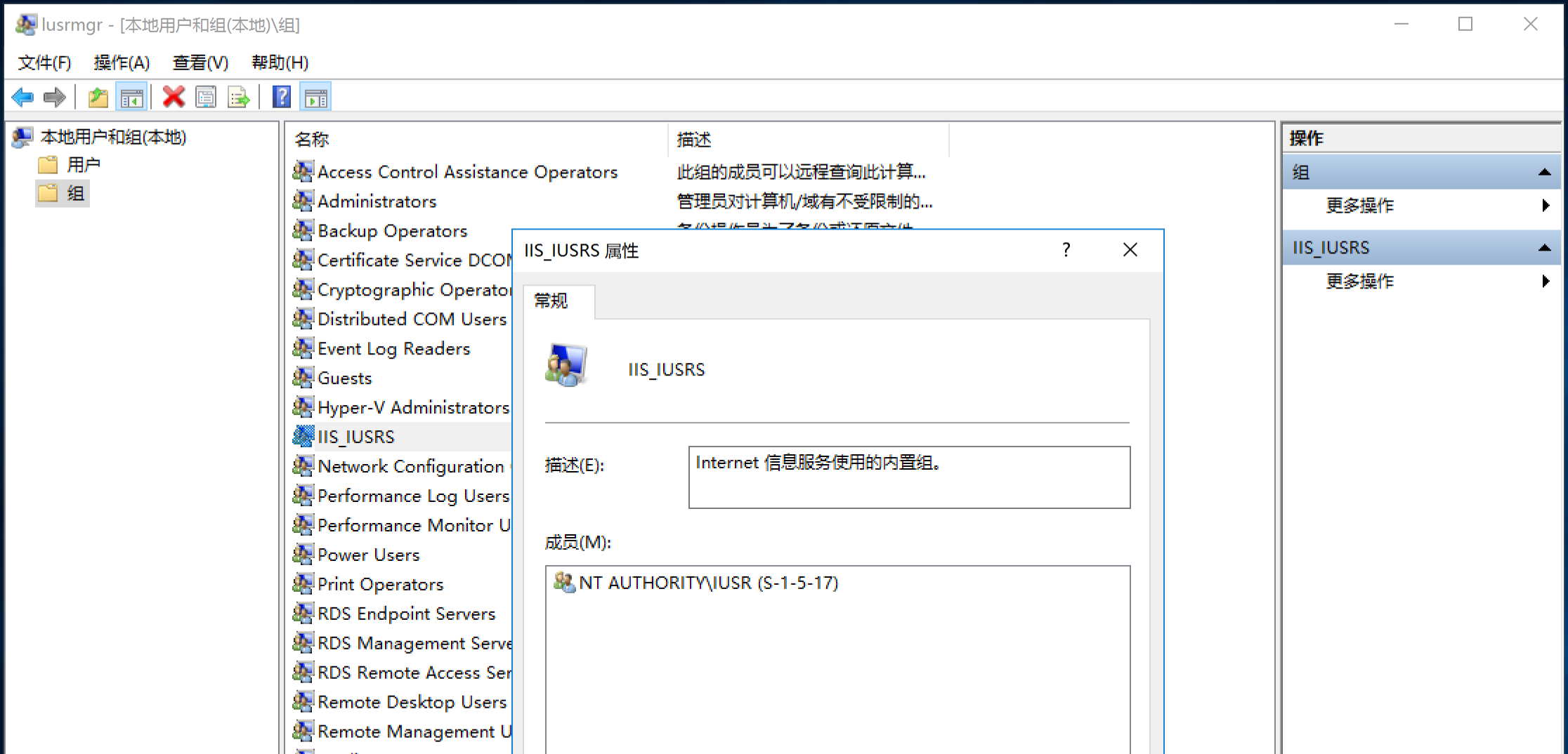Click the blue Back arrow in toolbar
The width and height of the screenshot is (1568, 754).
23,97
